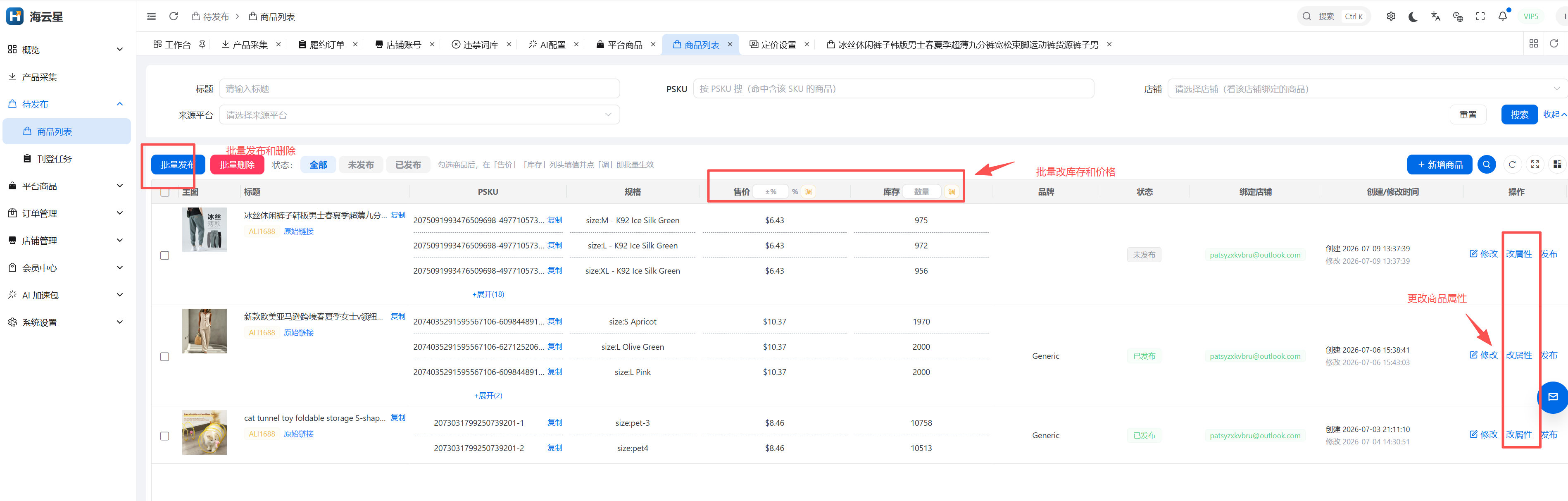Close the 定价设置 tab
The height and width of the screenshot is (501, 1568).
pyautogui.click(x=807, y=45)
